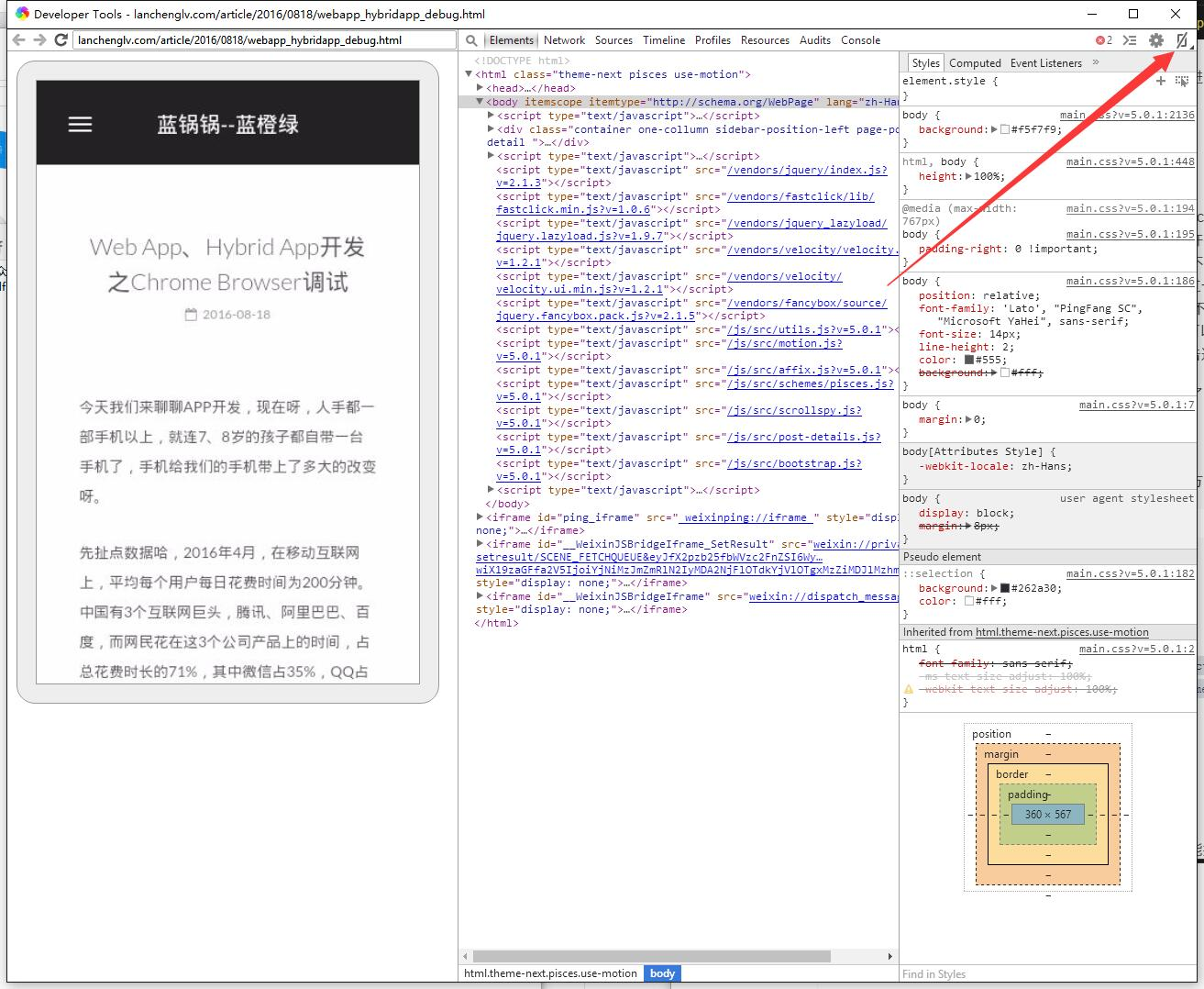
Task: Expand the SetResult iframe node
Action: point(480,544)
